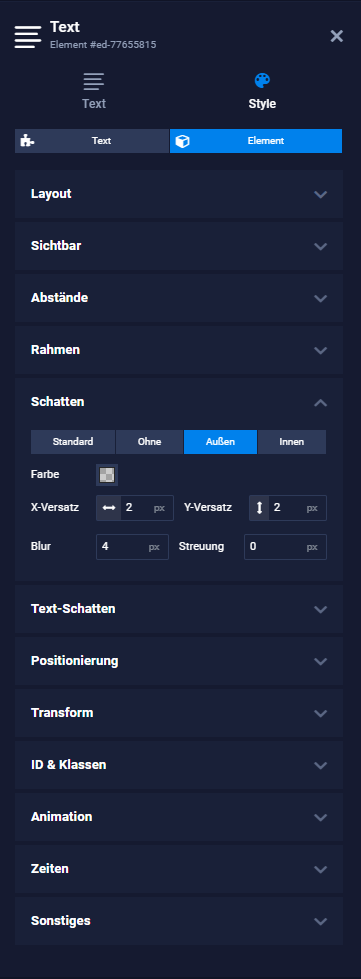The image size is (361, 979).
Task: Collapse the Schatten section
Action: tap(179, 402)
